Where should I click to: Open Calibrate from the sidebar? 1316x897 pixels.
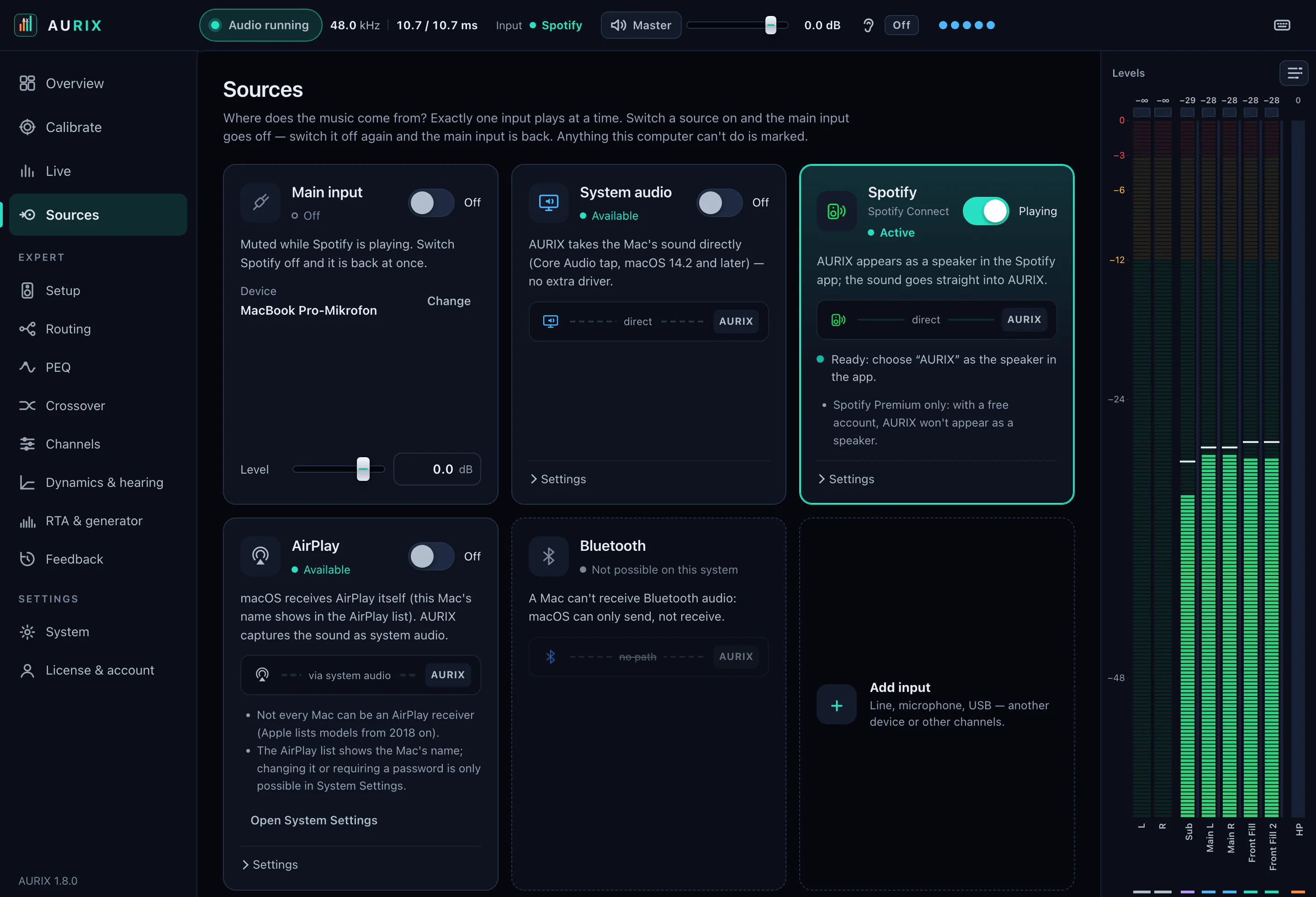click(x=98, y=127)
